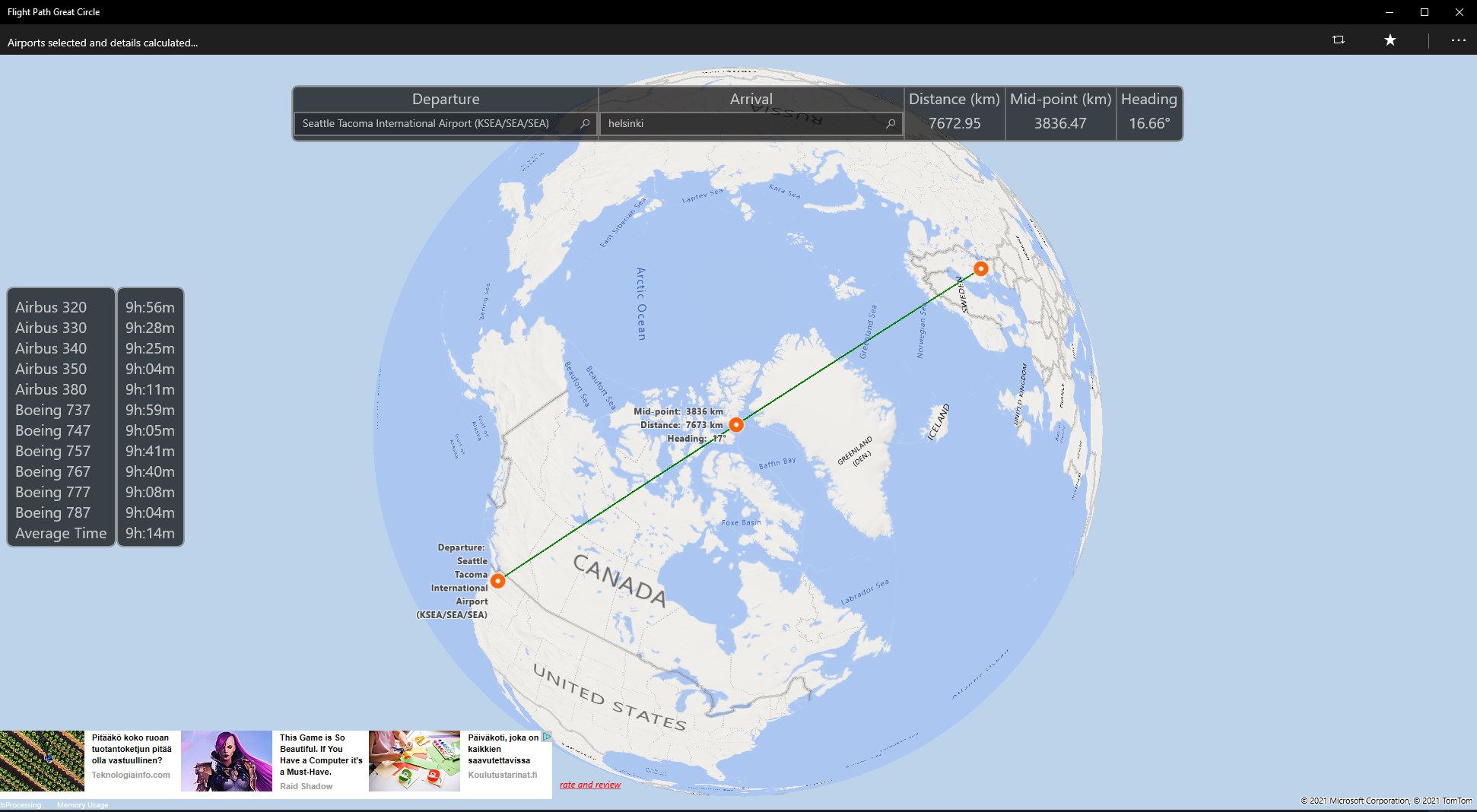
Task: Open the Raid Shadow game ad image
Action: pos(227,761)
